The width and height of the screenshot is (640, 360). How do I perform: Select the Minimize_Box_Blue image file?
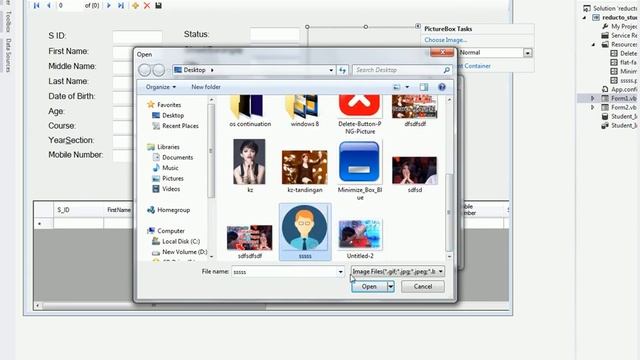coord(360,171)
